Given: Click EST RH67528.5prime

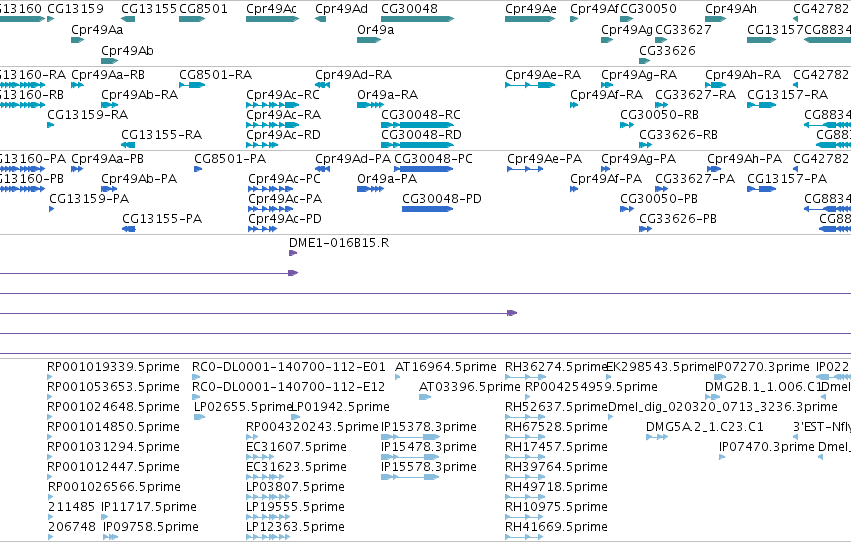Looking at the screenshot, I should point(525,437).
